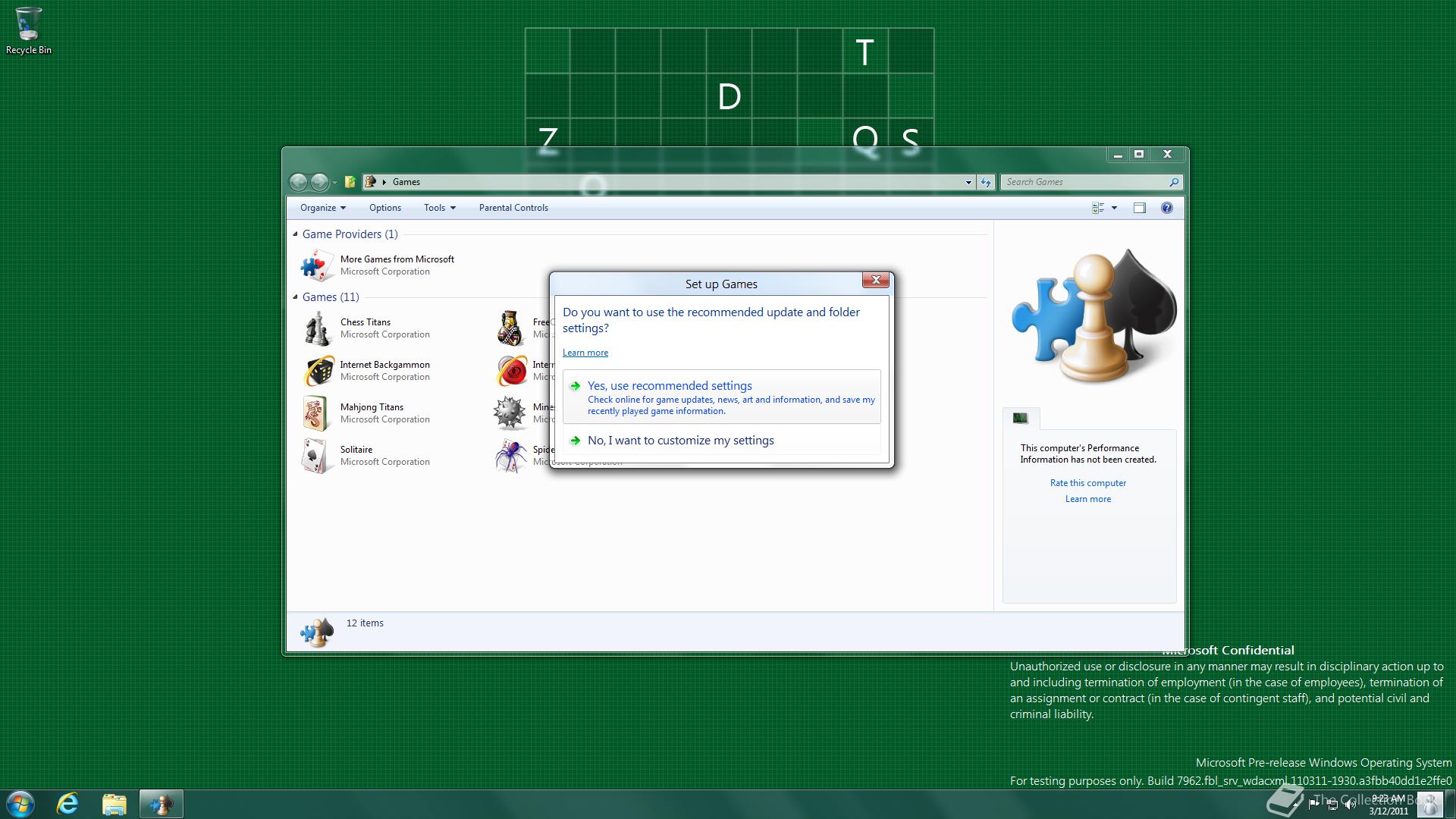Open the Chess Titans game icon
The width and height of the screenshot is (1456, 819).
(x=317, y=328)
